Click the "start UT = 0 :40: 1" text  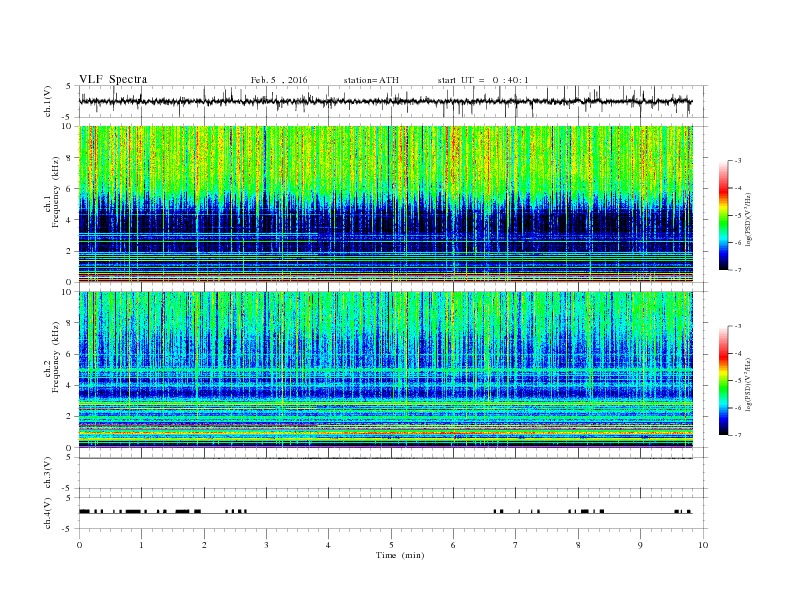coord(483,80)
